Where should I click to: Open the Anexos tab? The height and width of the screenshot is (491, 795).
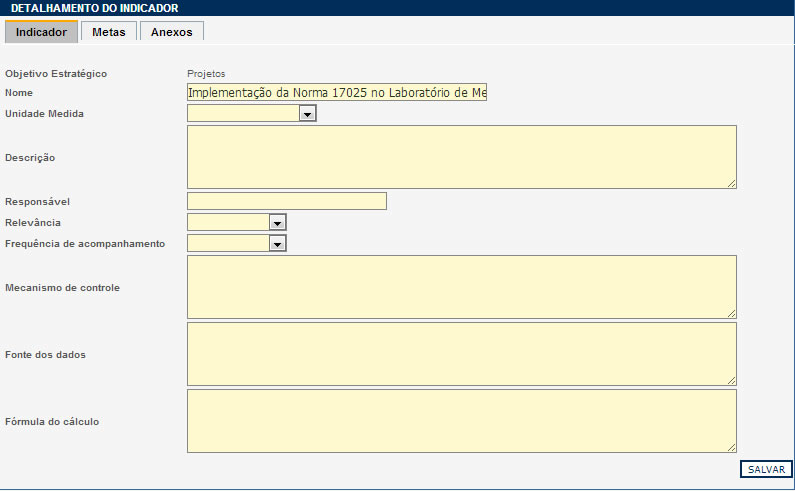point(171,32)
